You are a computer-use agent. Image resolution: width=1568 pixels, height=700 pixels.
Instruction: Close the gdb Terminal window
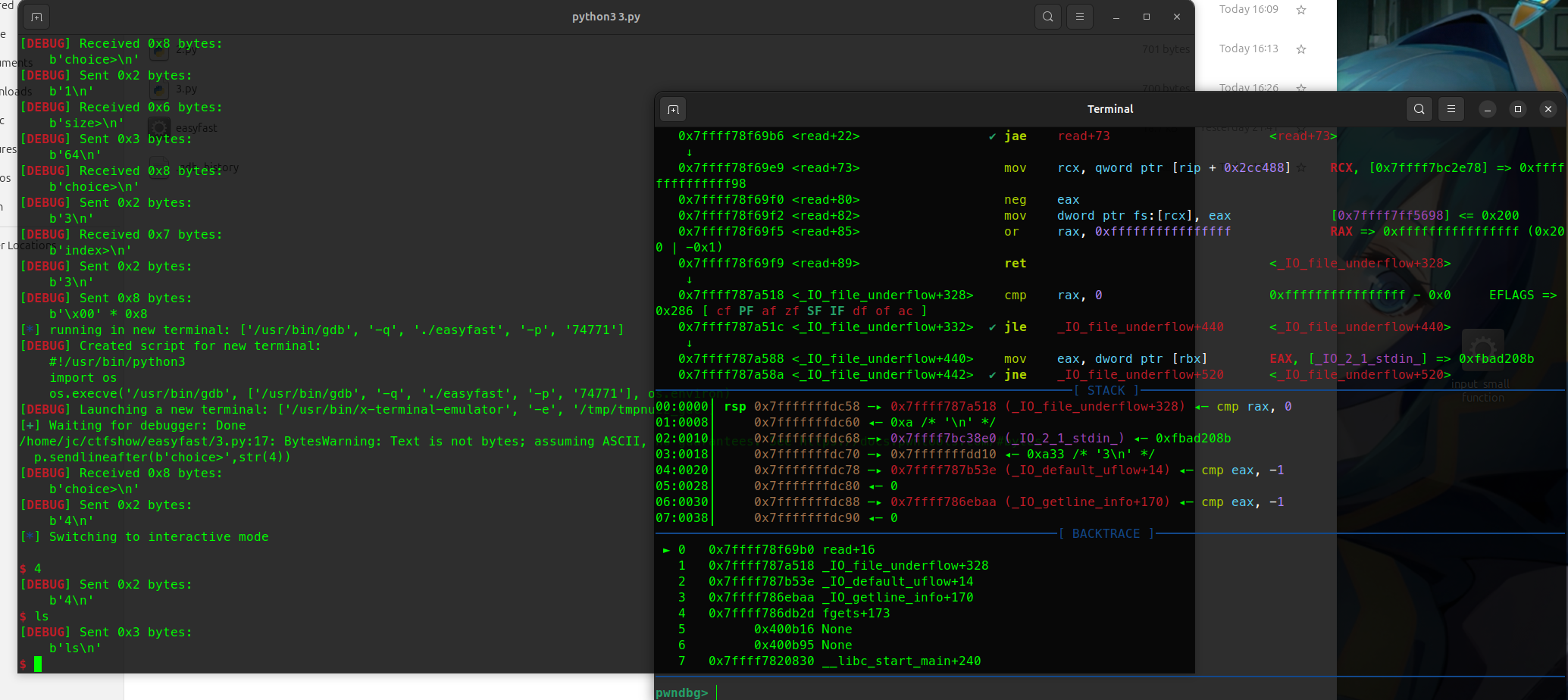click(x=1548, y=109)
